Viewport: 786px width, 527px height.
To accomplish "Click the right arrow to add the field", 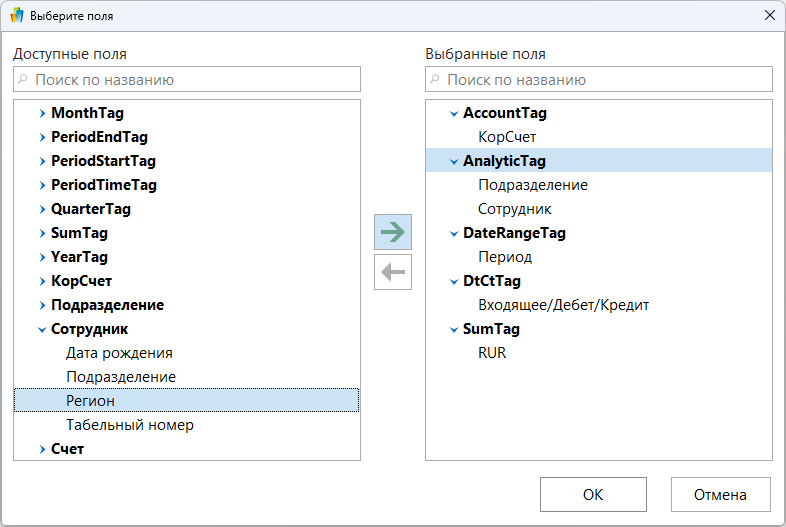I will tap(393, 232).
